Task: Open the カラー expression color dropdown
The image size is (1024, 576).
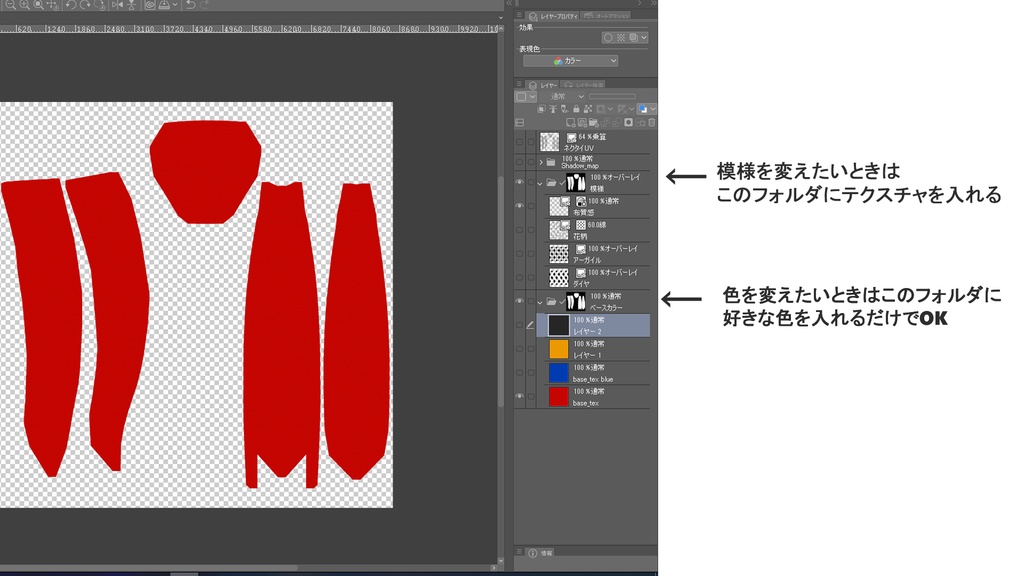Action: tap(571, 61)
